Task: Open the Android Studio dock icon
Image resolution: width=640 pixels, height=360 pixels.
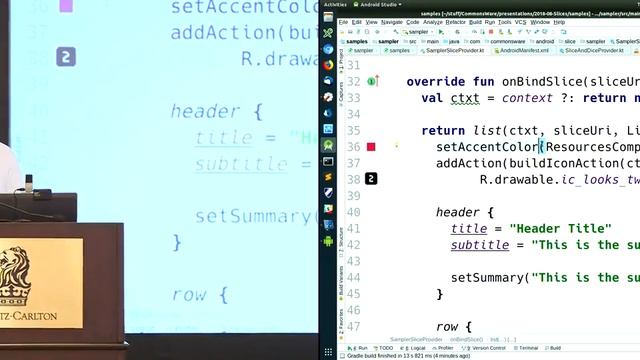Action: 328,145
